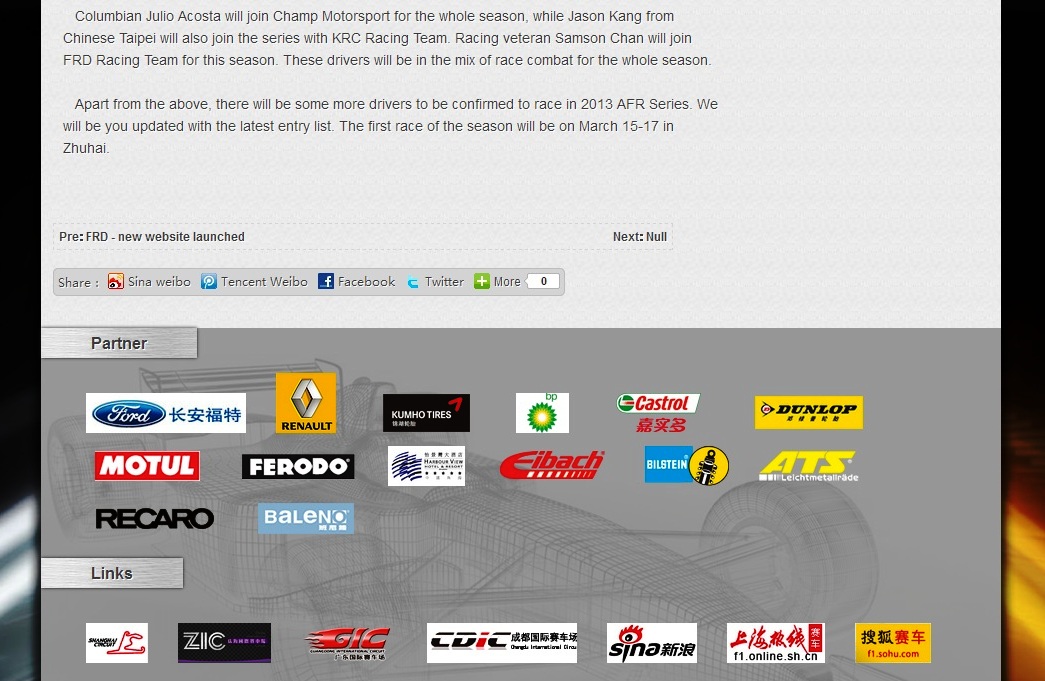Open the More sharing options
The height and width of the screenshot is (681, 1045).
point(498,282)
